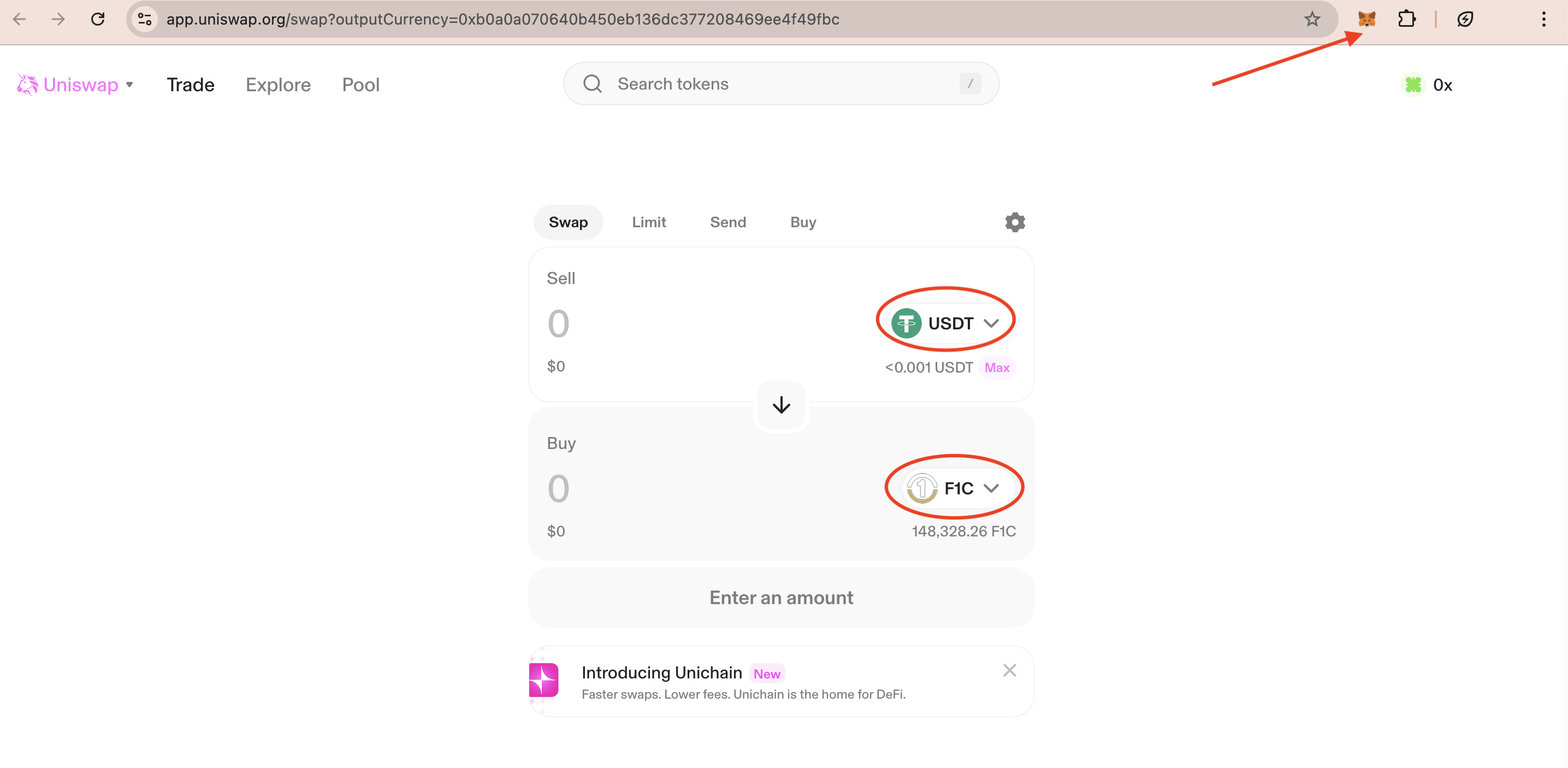Screen dimensions: 1568x768
Task: Reload the page
Action: click(98, 20)
